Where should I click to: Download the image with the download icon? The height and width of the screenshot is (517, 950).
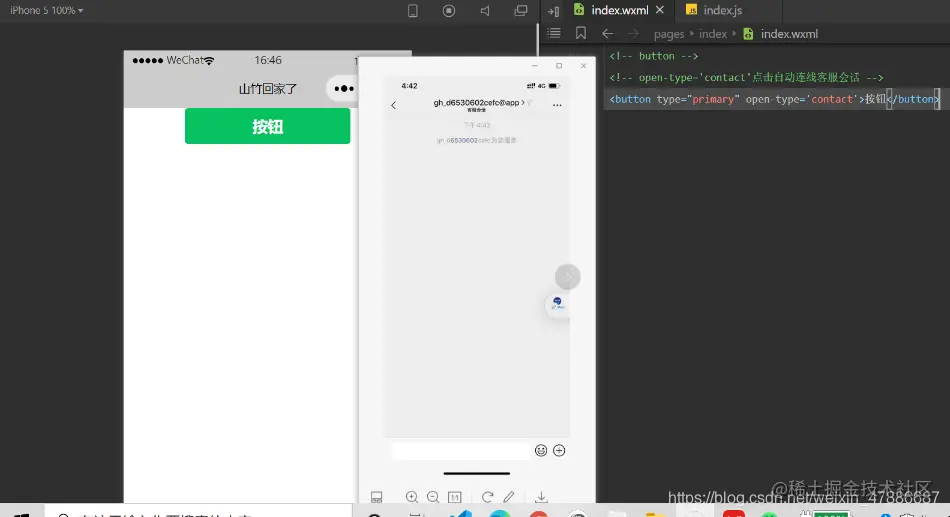pos(541,497)
